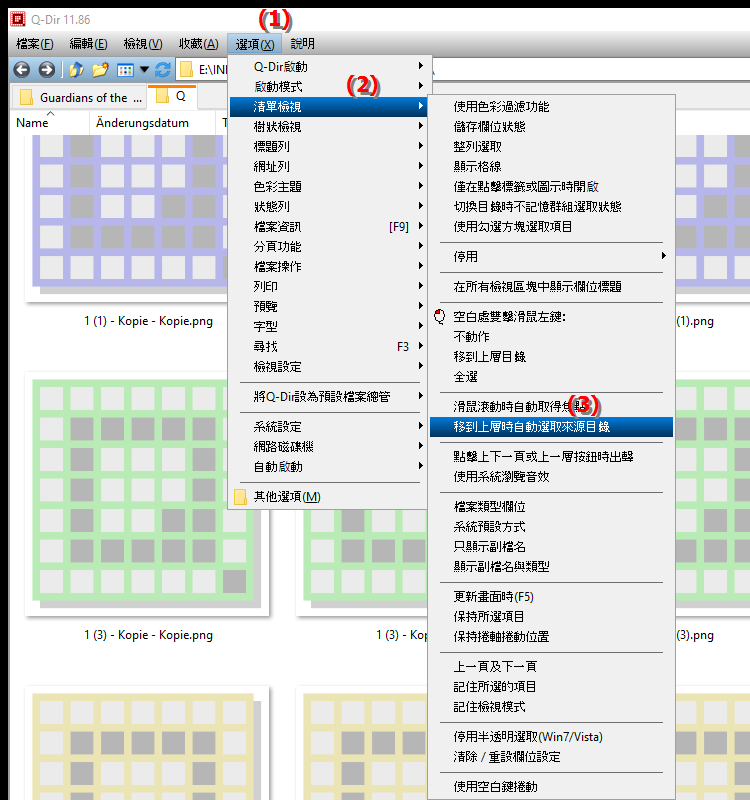Toggle 顯示格線 option
This screenshot has width=750, height=800.
click(x=551, y=167)
